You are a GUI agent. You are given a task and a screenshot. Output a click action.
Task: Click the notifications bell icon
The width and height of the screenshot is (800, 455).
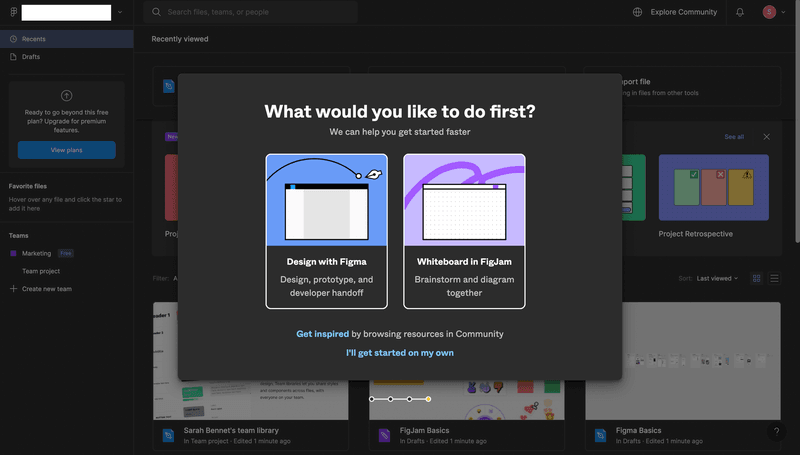point(740,12)
